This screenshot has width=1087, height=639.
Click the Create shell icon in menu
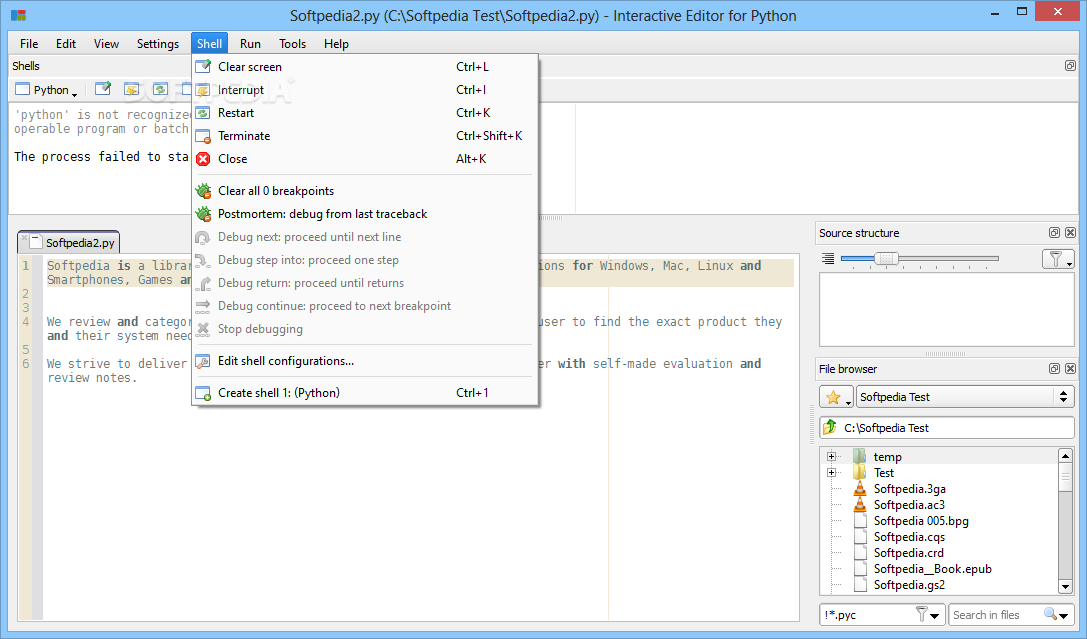pyautogui.click(x=203, y=393)
